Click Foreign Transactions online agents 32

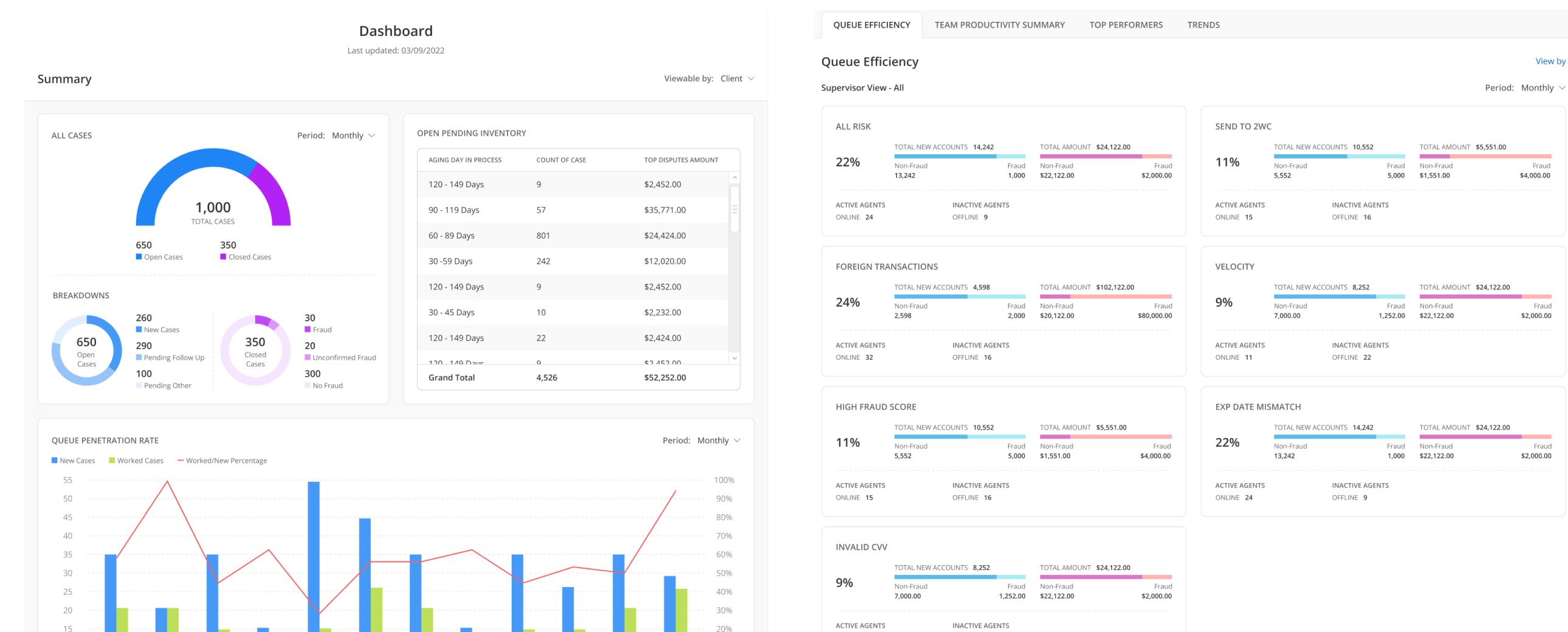point(868,357)
